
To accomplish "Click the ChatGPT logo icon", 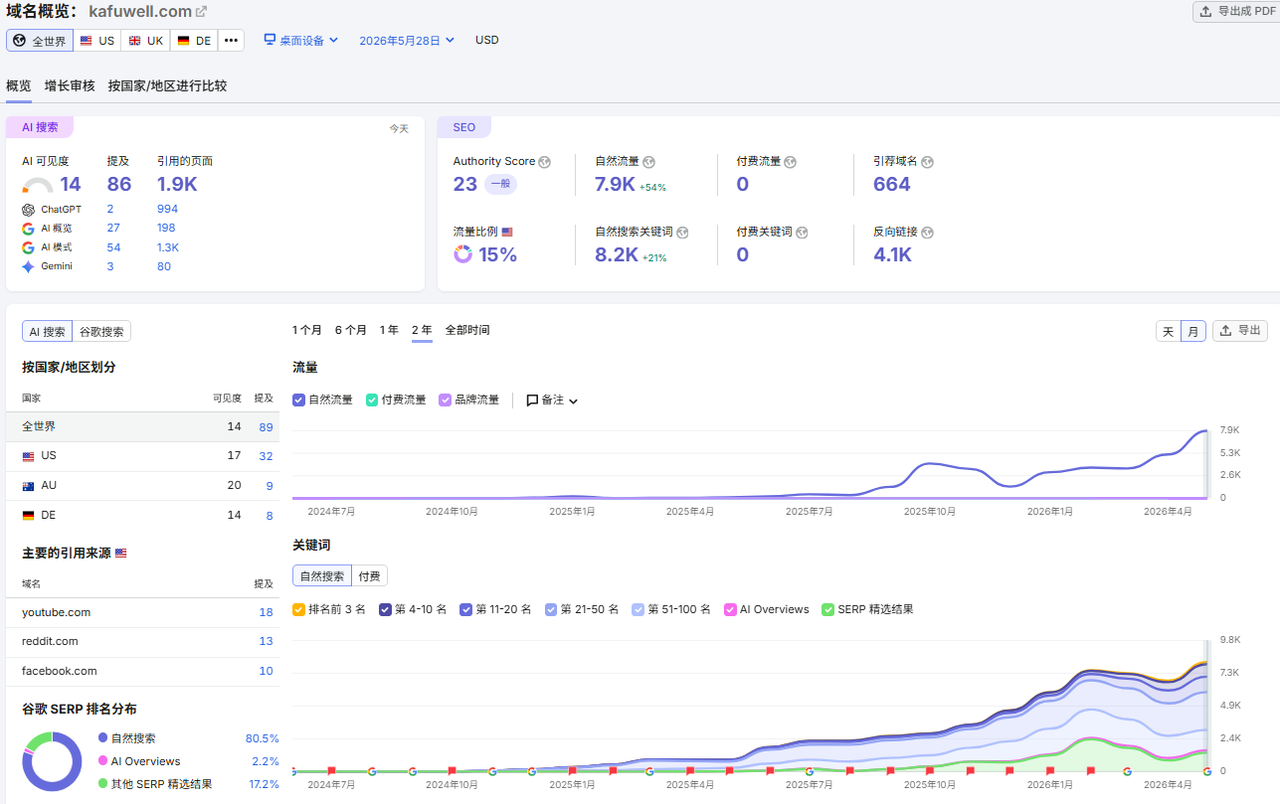I will [28, 210].
